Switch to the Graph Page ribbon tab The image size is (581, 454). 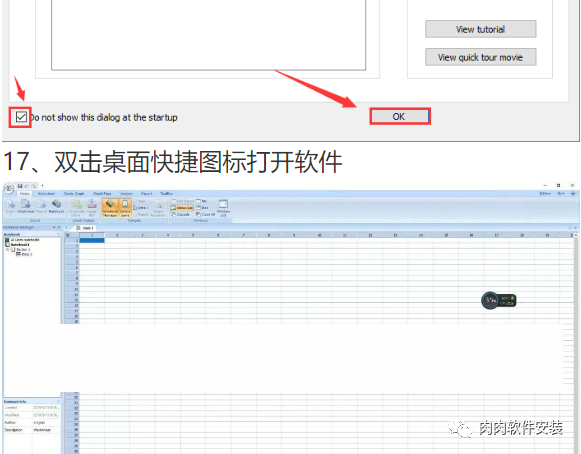(x=102, y=193)
